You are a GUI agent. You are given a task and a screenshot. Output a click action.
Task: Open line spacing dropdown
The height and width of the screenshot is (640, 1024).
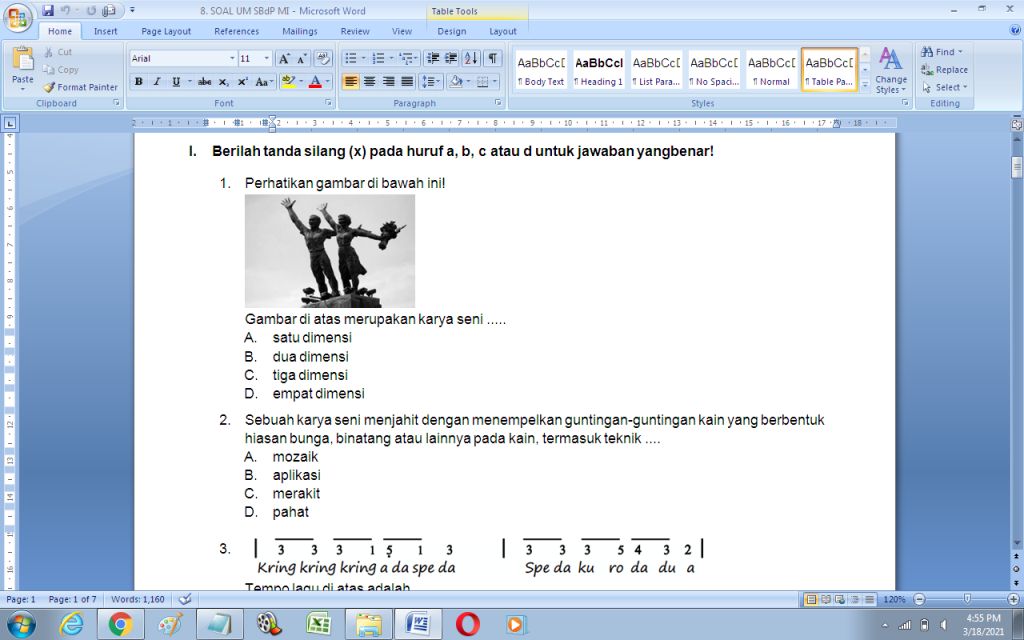[432, 82]
